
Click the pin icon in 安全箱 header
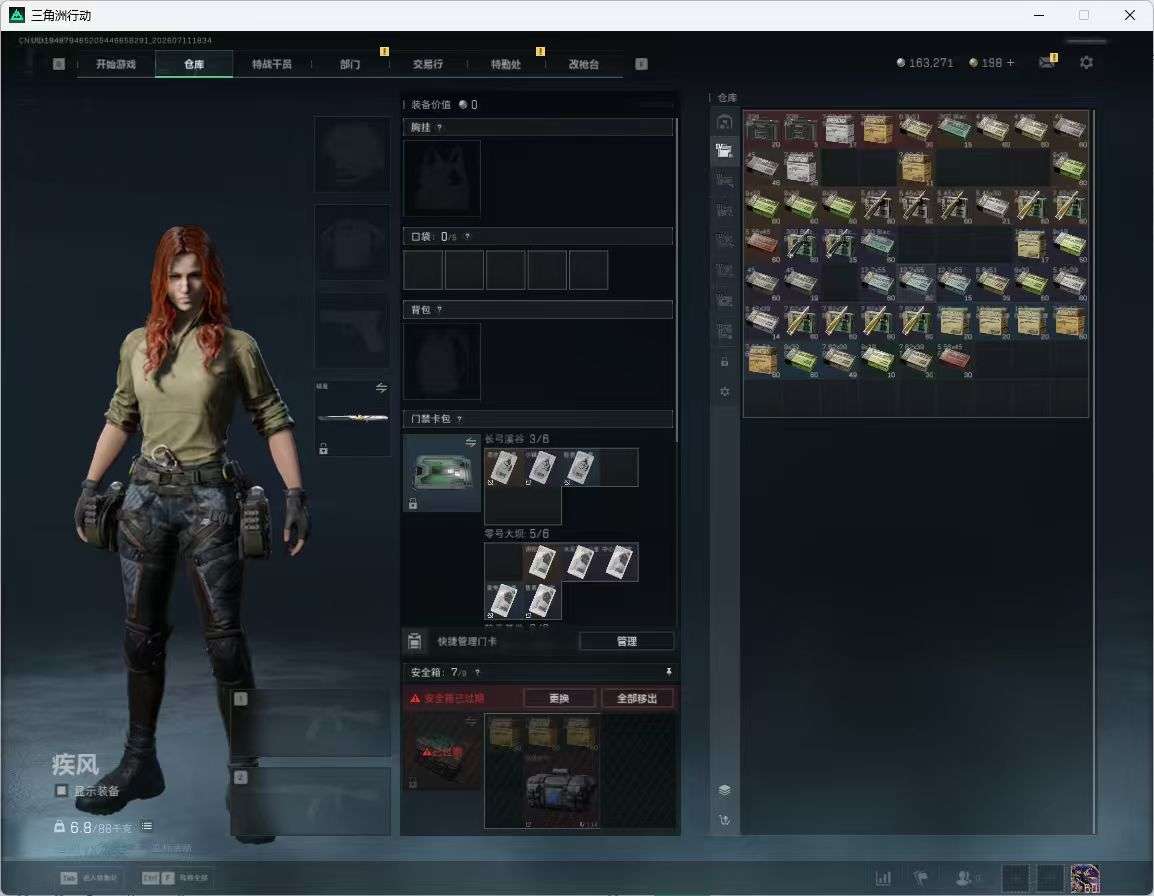668,672
